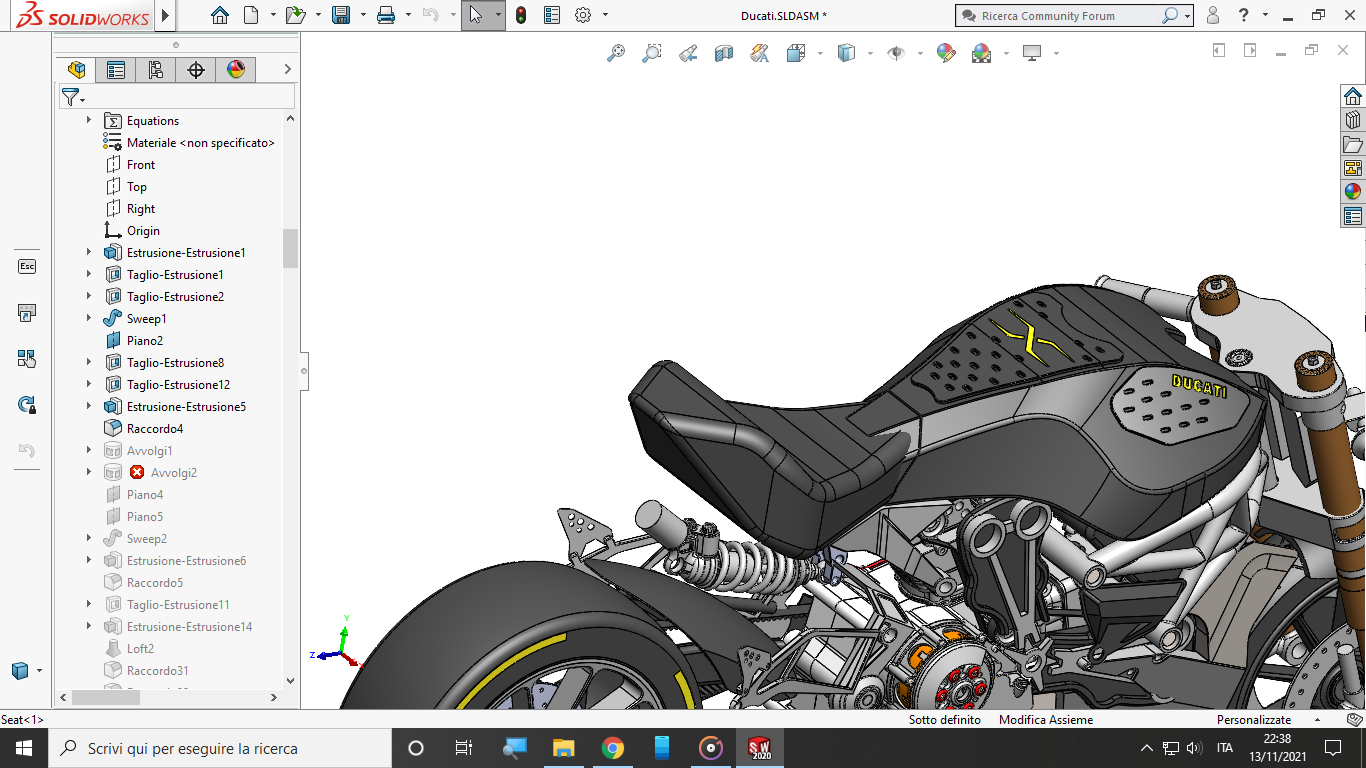Screen dimensions: 1366x768
Task: Open the DimXpertManager crosshair tab
Action: pyautogui.click(x=196, y=69)
